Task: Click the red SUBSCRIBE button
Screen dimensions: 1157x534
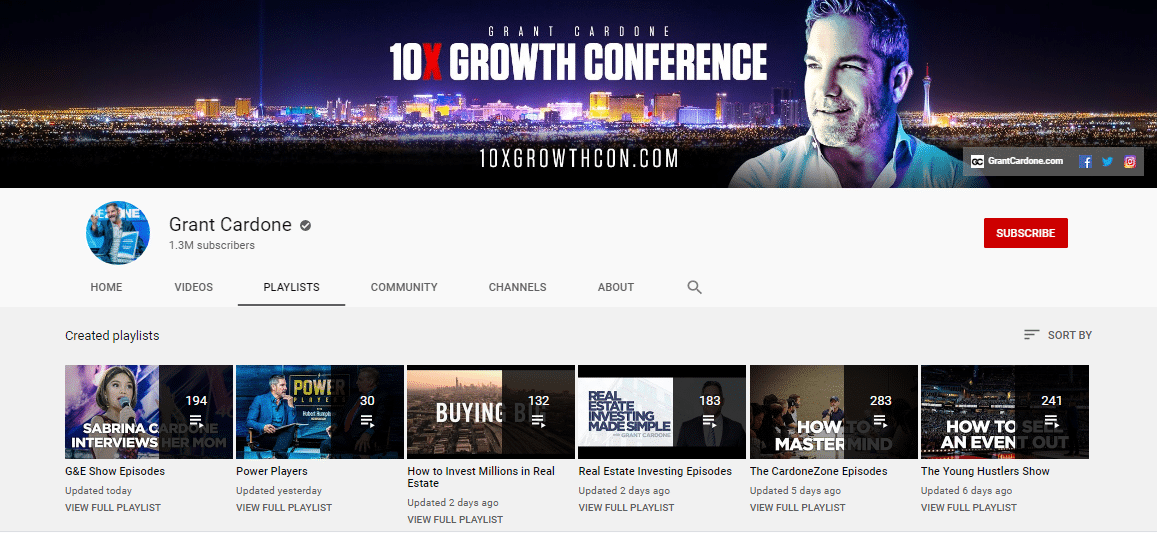Action: [x=1026, y=233]
